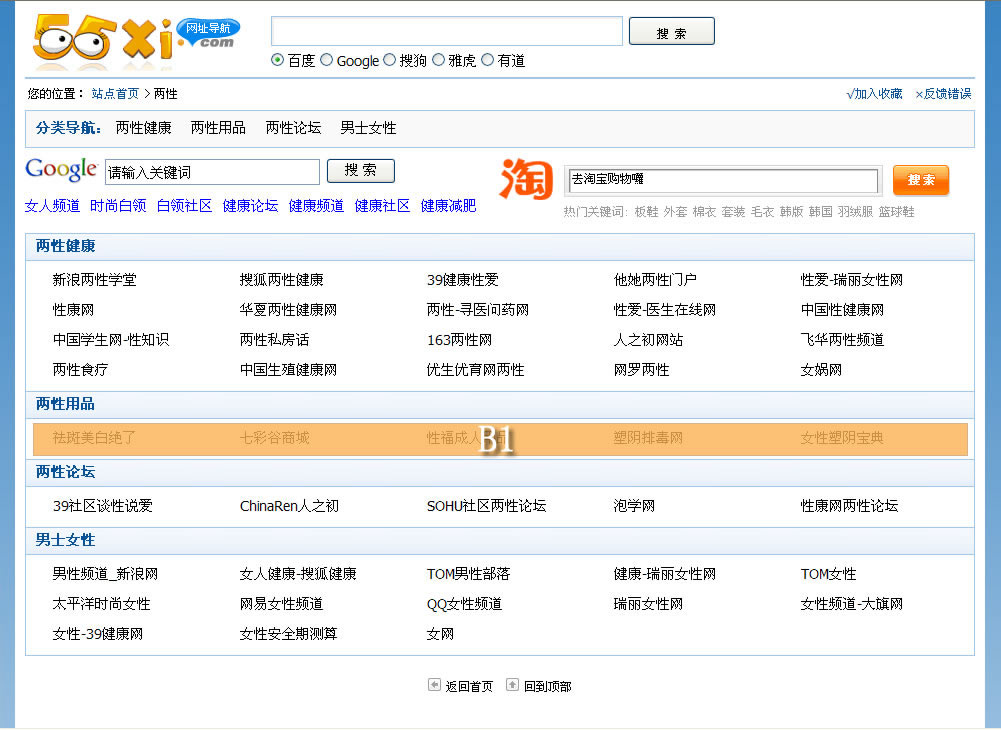Focus the main search box at page top
The image size is (1001, 730).
click(x=447, y=31)
